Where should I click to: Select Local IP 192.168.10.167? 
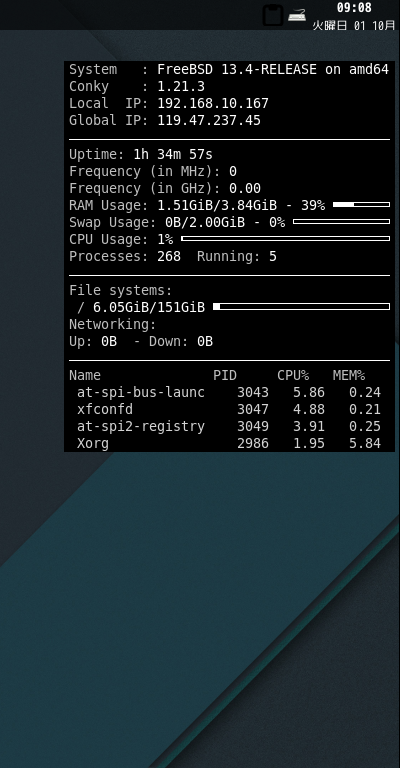(x=169, y=103)
